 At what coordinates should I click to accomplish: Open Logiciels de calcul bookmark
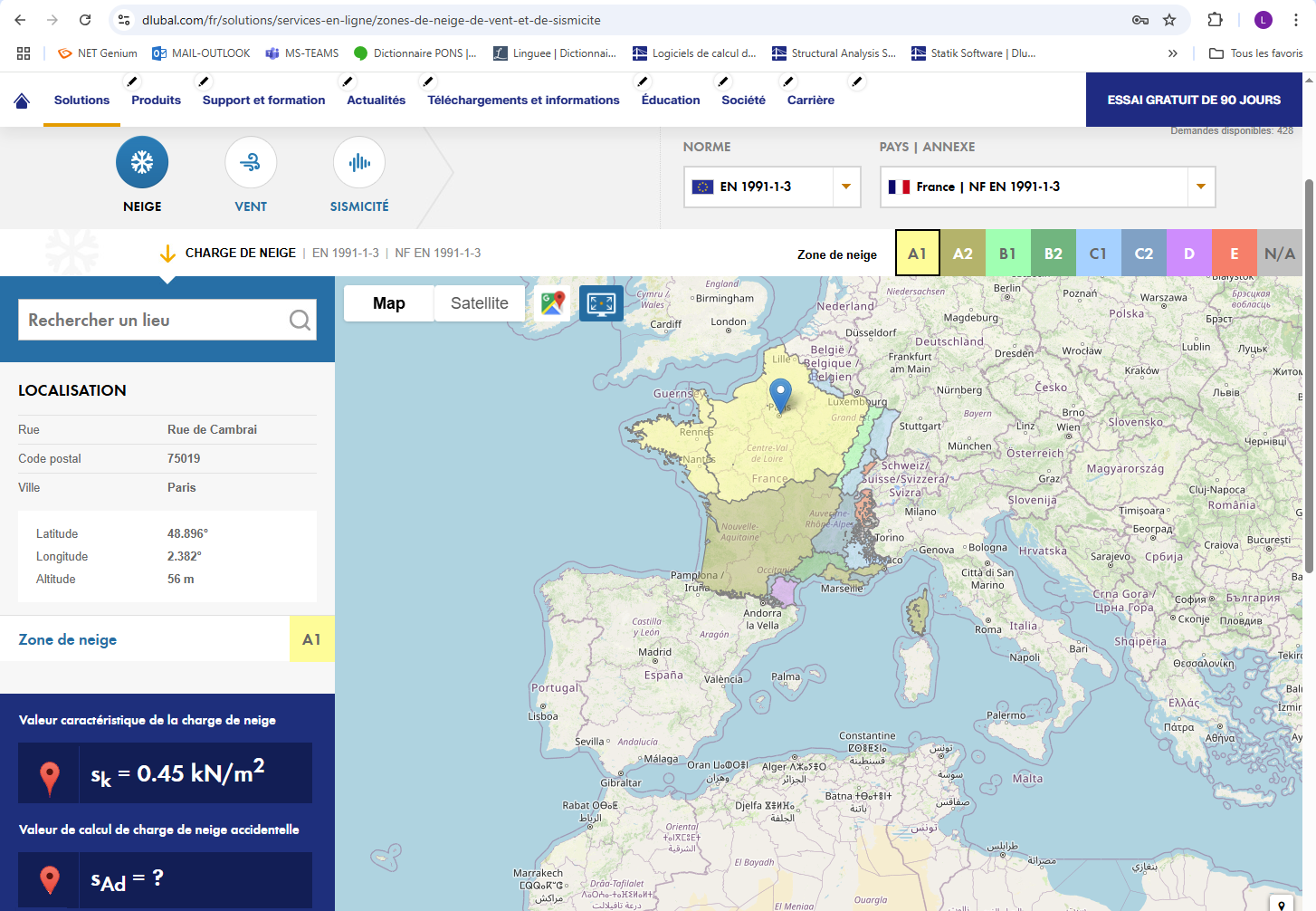point(695,53)
